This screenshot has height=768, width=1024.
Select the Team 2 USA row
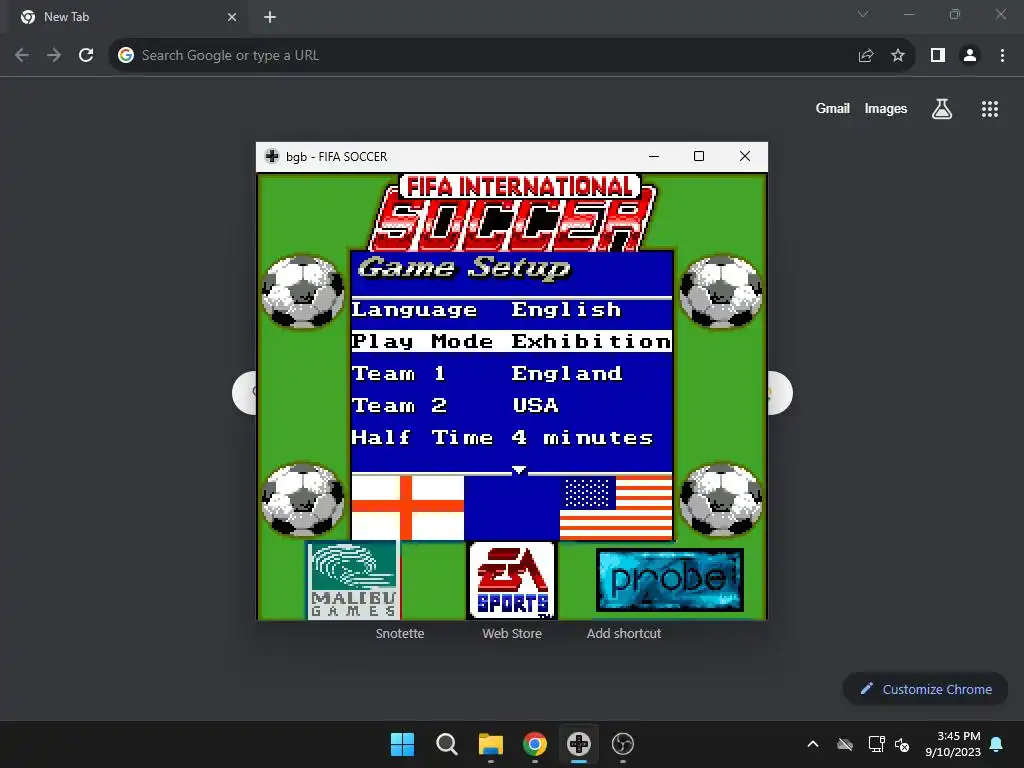(511, 406)
